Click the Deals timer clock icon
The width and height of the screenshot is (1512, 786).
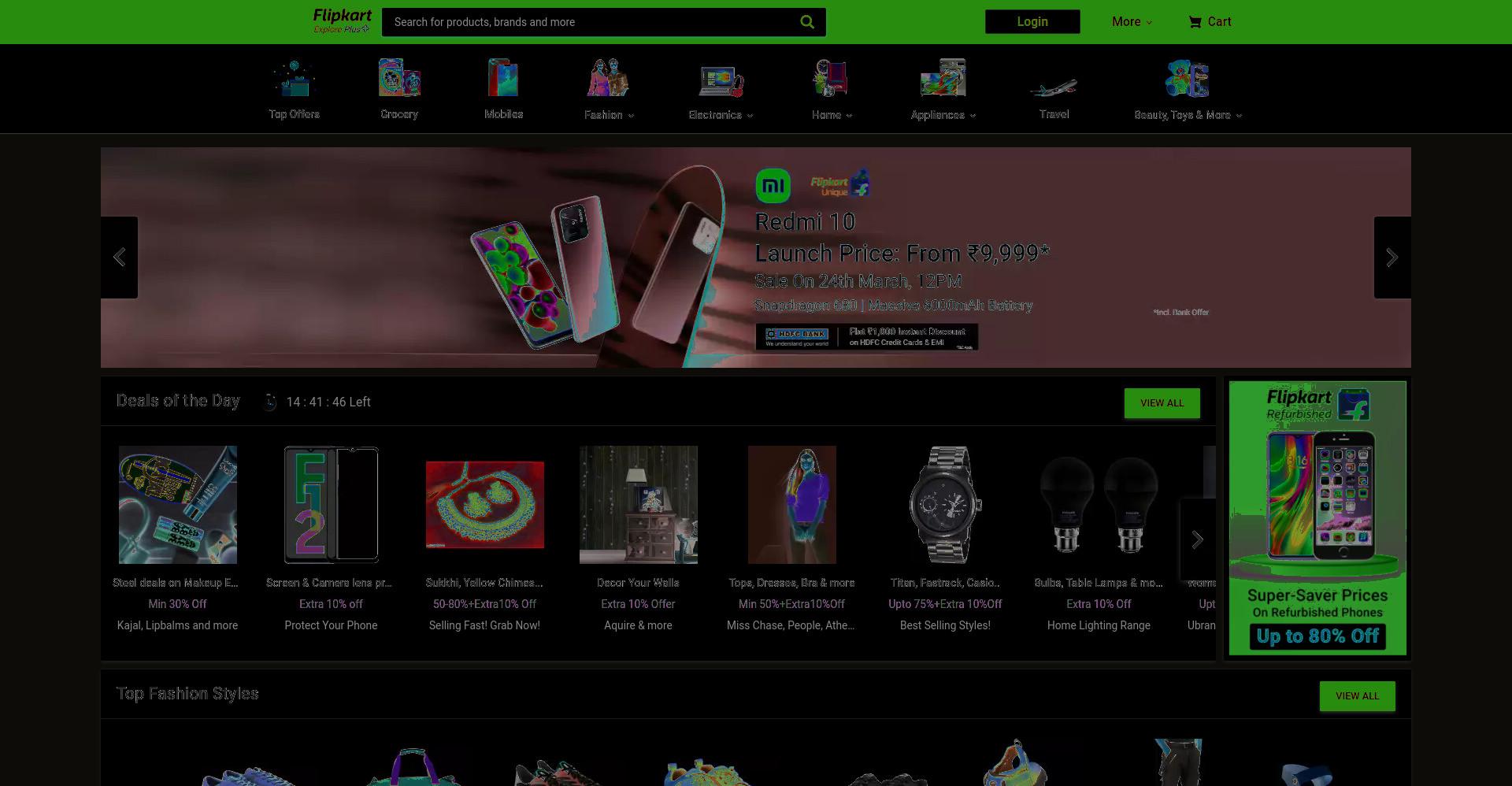tap(269, 402)
